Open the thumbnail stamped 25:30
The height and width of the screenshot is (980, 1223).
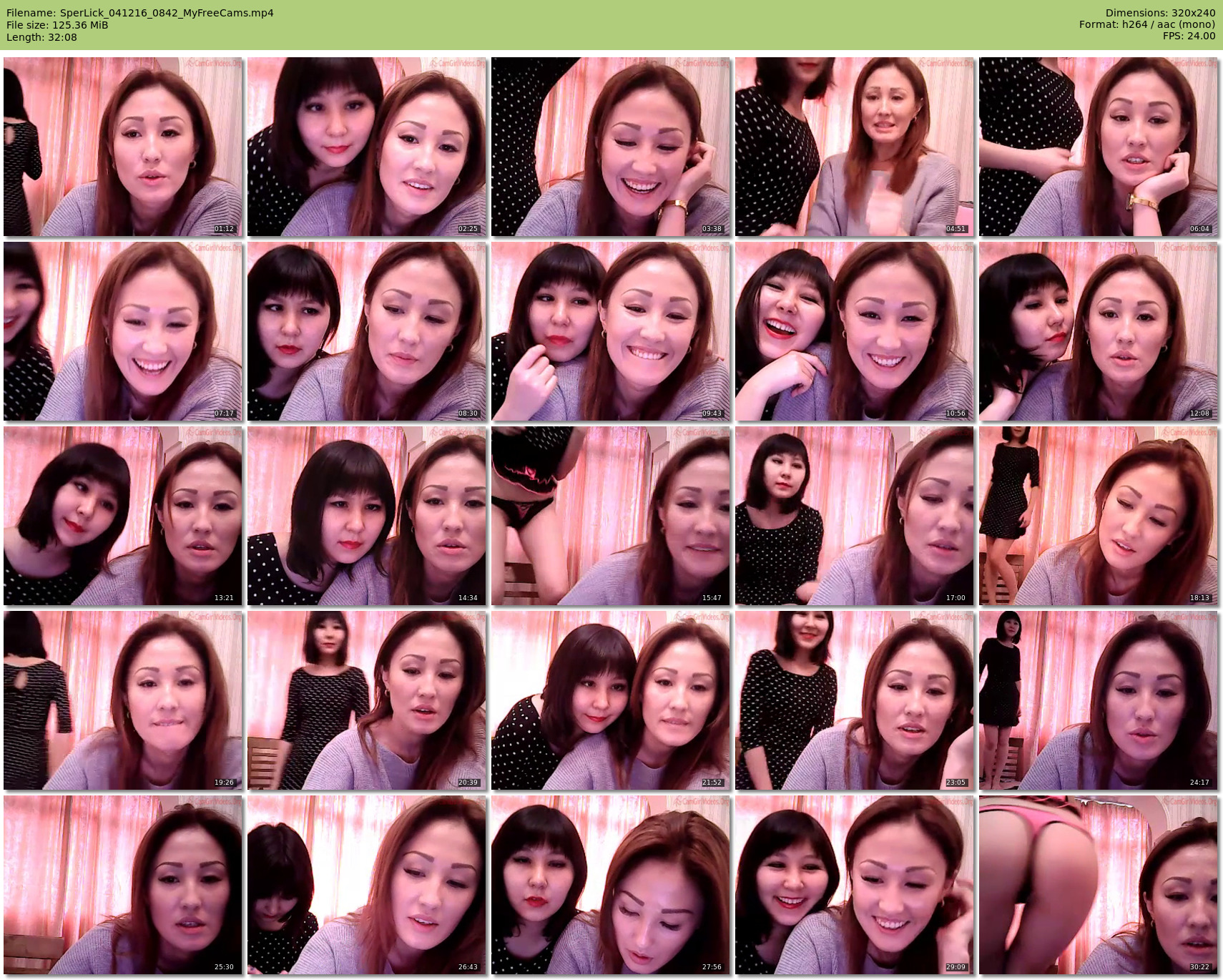pos(123,885)
